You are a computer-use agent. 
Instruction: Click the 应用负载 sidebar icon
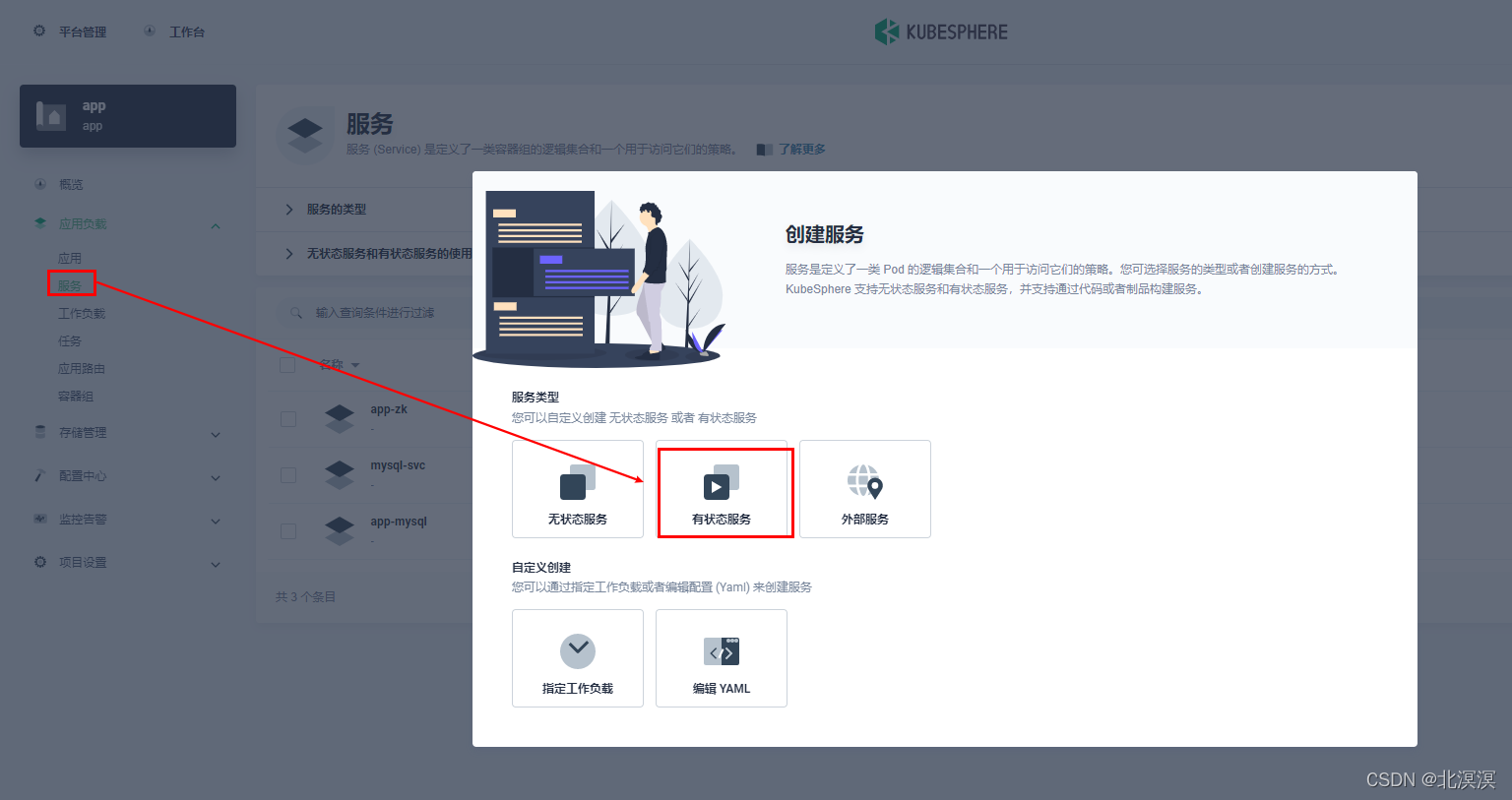[x=40, y=223]
